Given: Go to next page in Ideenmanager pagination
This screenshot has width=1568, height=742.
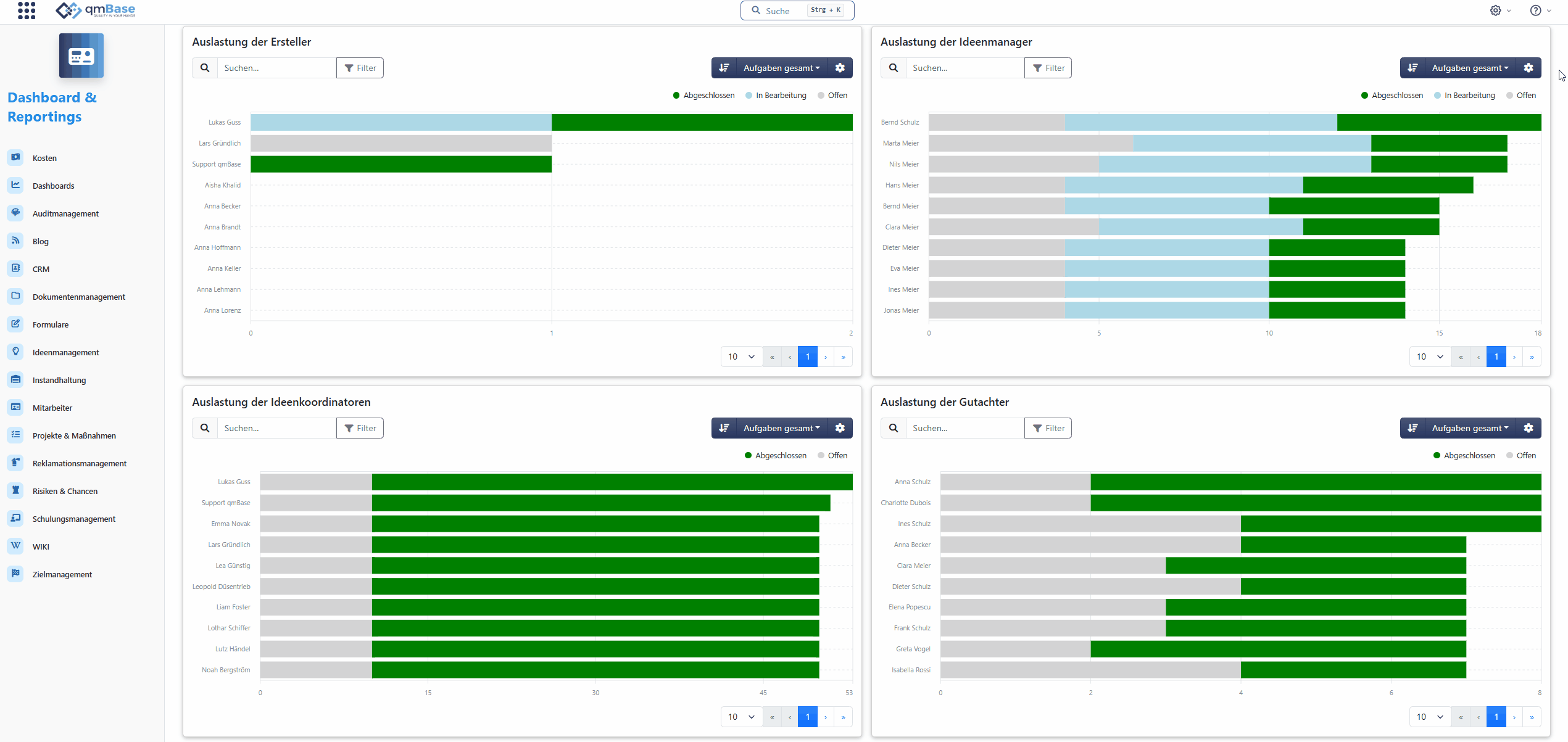Looking at the screenshot, I should [1514, 357].
